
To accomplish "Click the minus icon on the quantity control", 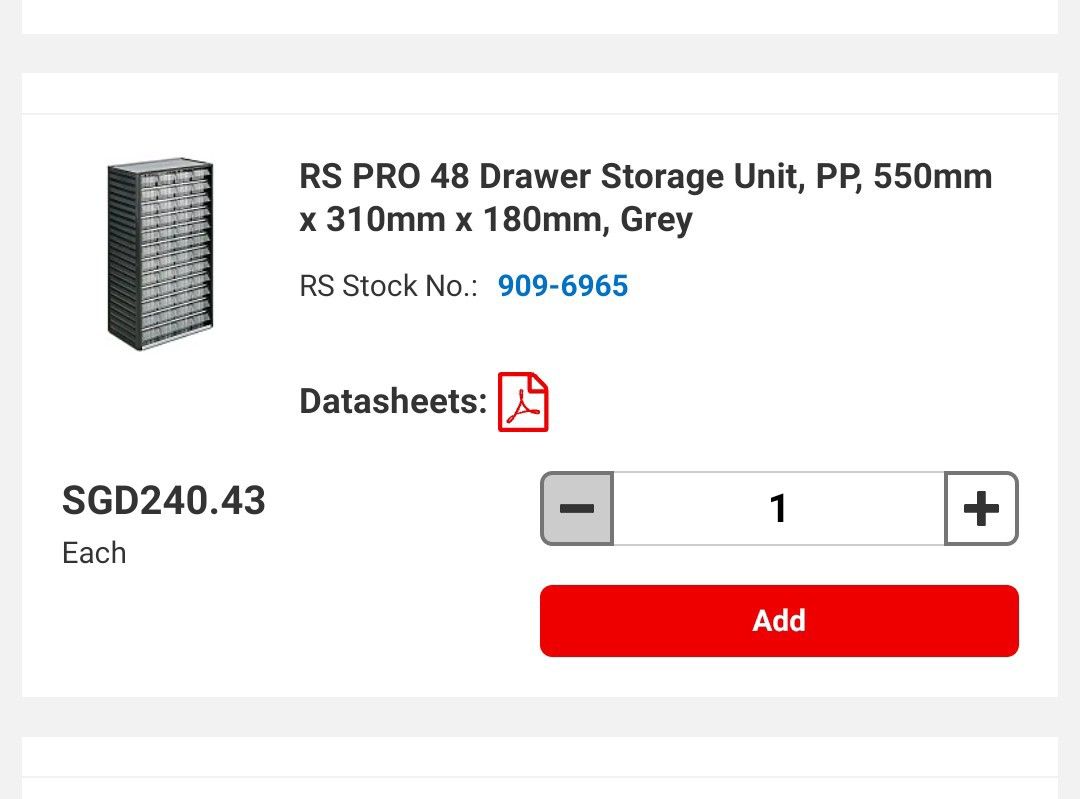I will coord(577,508).
